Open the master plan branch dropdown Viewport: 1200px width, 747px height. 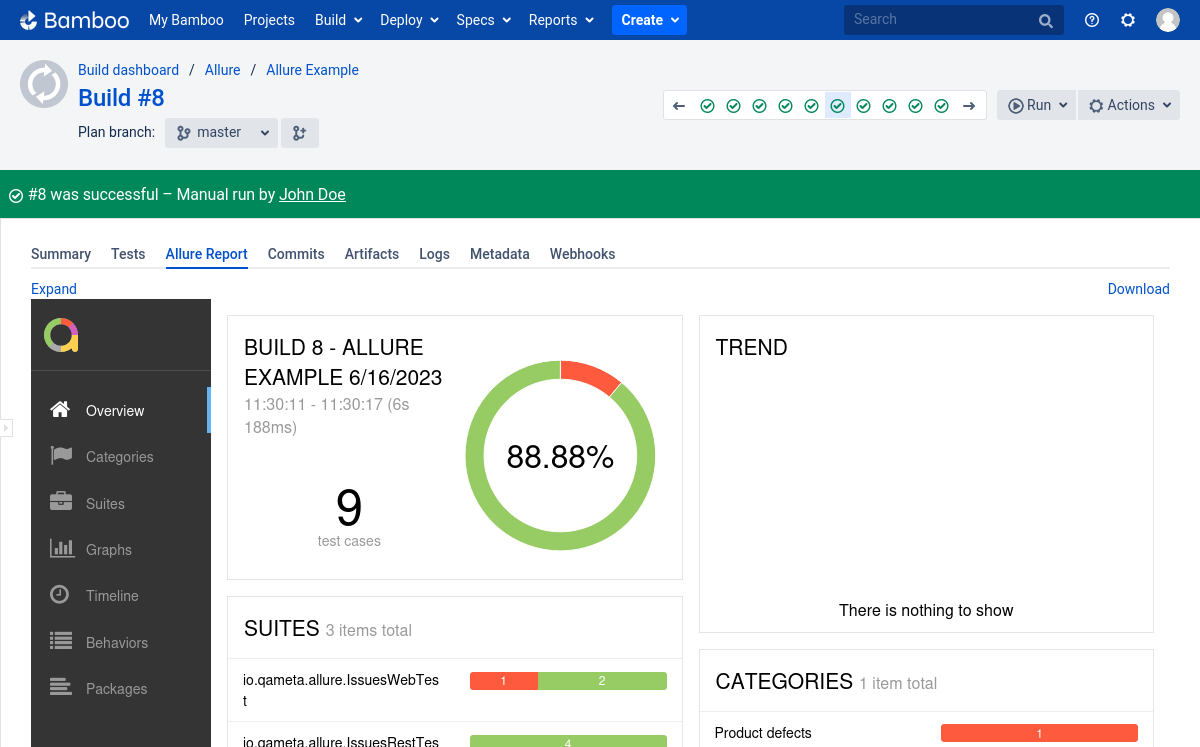pos(220,131)
